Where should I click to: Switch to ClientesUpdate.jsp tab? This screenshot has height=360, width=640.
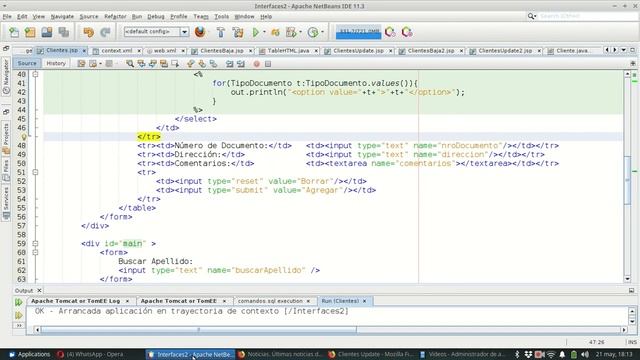(x=358, y=51)
